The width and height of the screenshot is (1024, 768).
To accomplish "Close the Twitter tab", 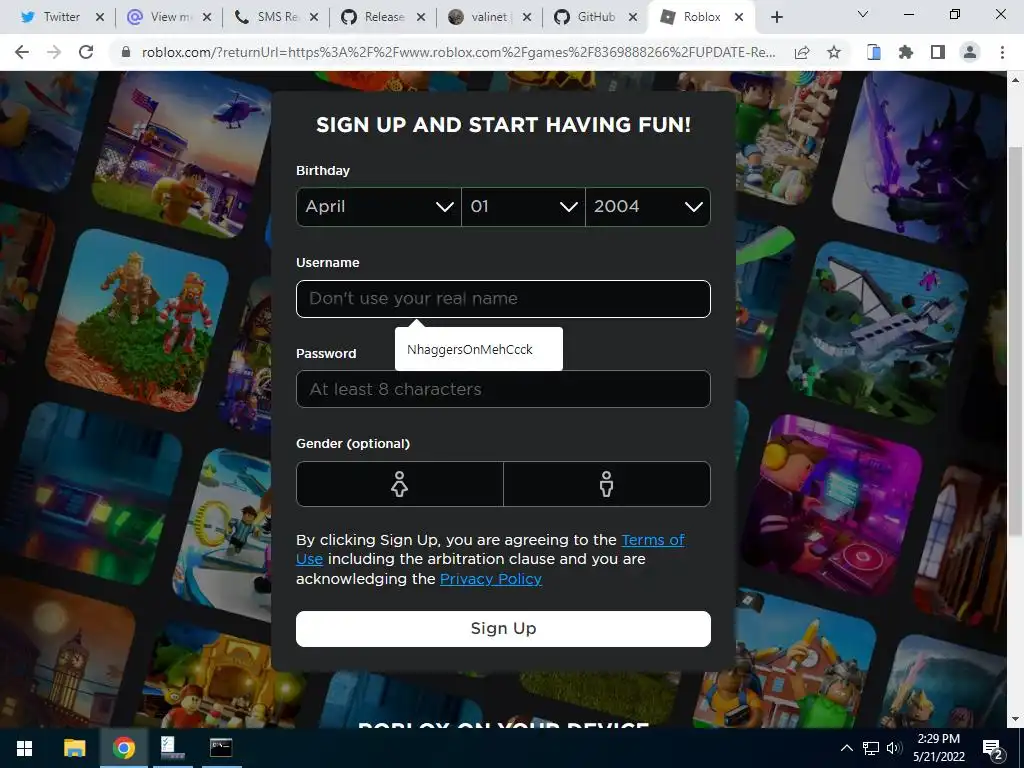I will tap(100, 17).
